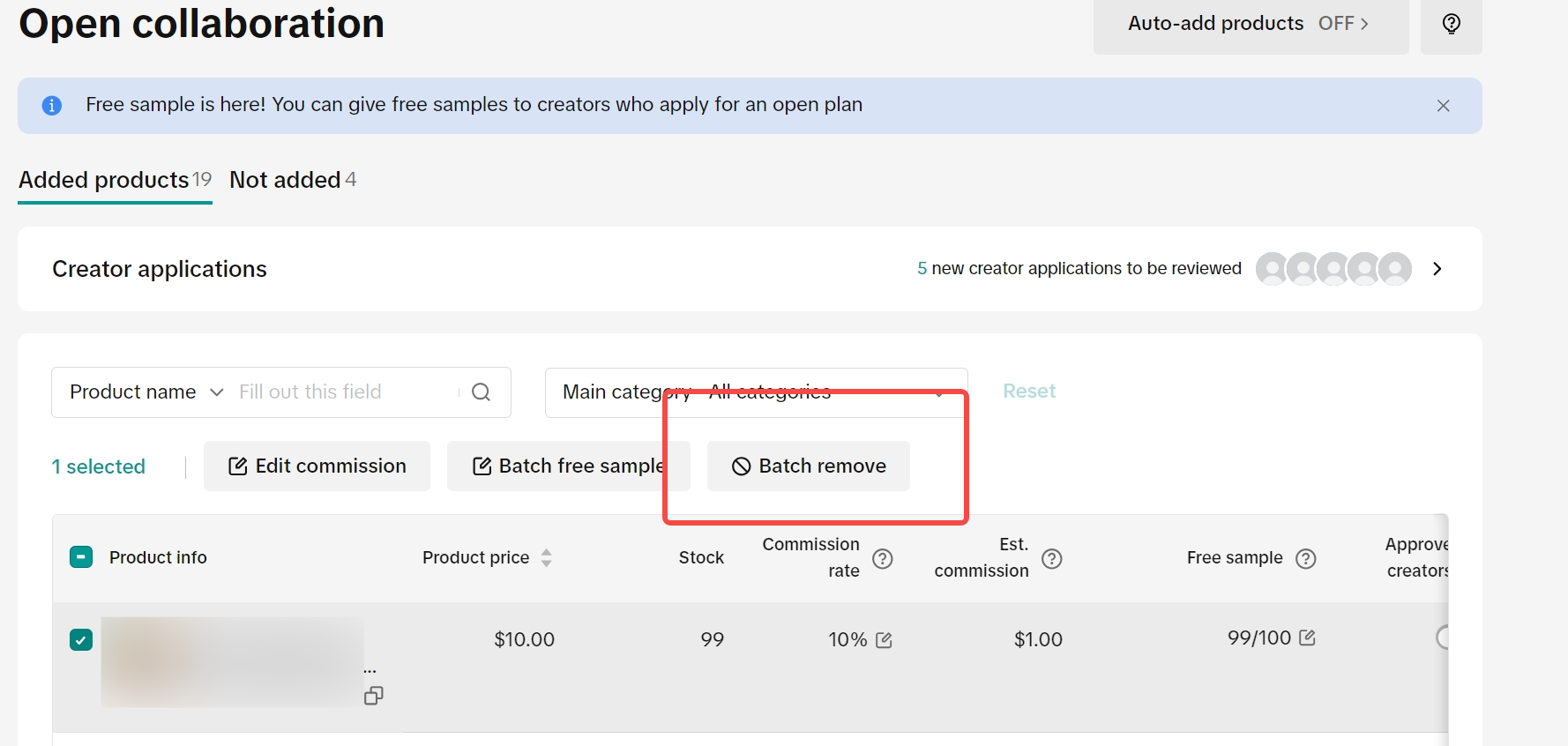Click the search magnifier icon
This screenshot has width=1568, height=746.
coord(481,392)
